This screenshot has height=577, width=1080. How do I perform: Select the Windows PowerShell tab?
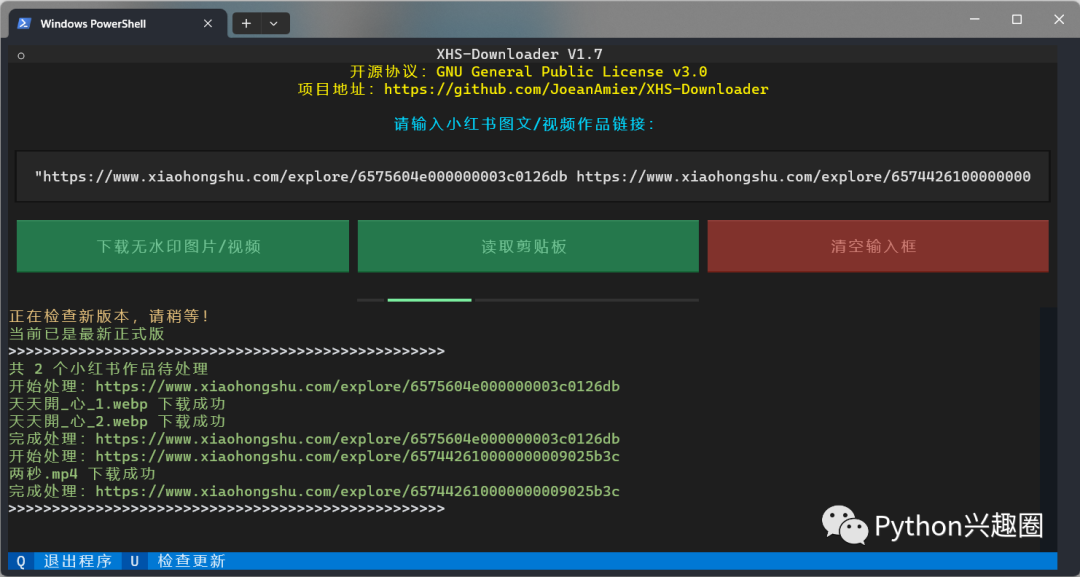118,23
